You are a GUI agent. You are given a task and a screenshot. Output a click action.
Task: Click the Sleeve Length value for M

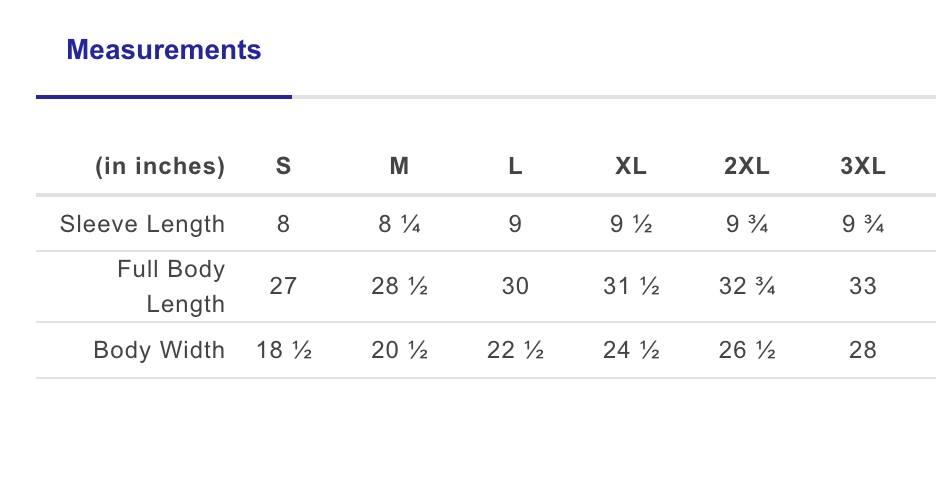click(399, 224)
